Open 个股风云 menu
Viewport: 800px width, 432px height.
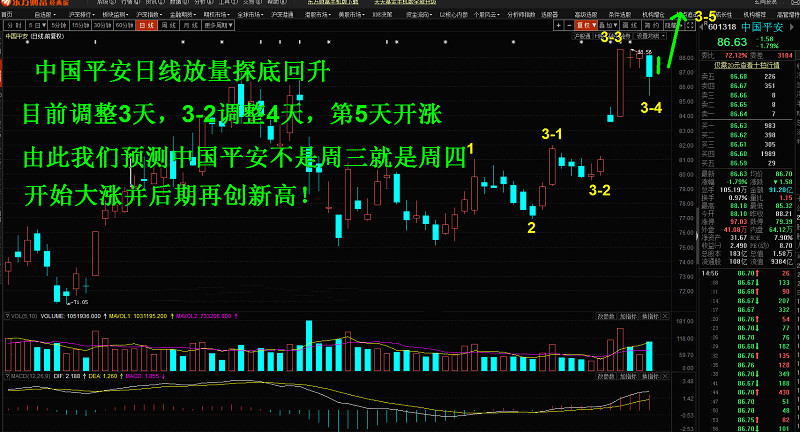point(487,14)
